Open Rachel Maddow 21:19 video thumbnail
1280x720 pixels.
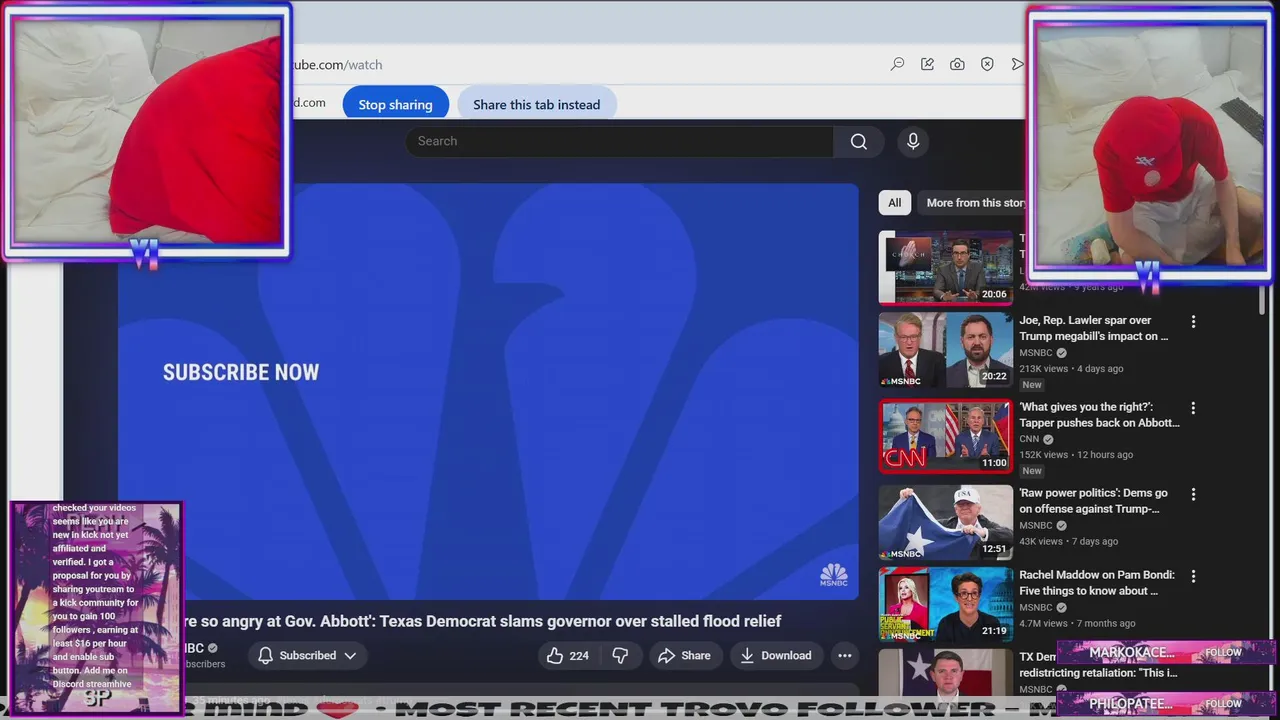pyautogui.click(x=946, y=604)
